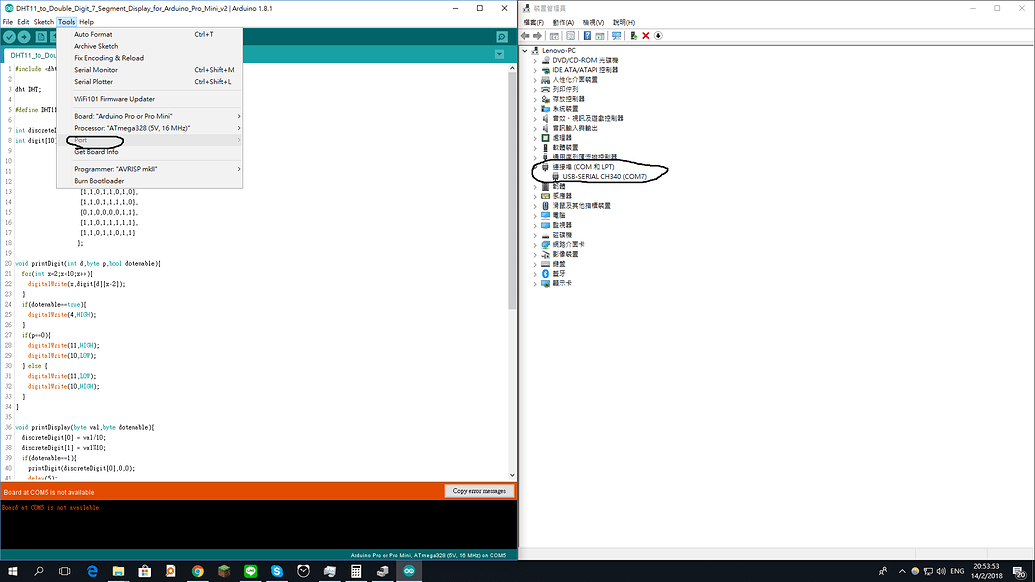Open device Properties icon in Device Manager
Image resolution: width=1035 pixels, height=582 pixels.
[554, 36]
